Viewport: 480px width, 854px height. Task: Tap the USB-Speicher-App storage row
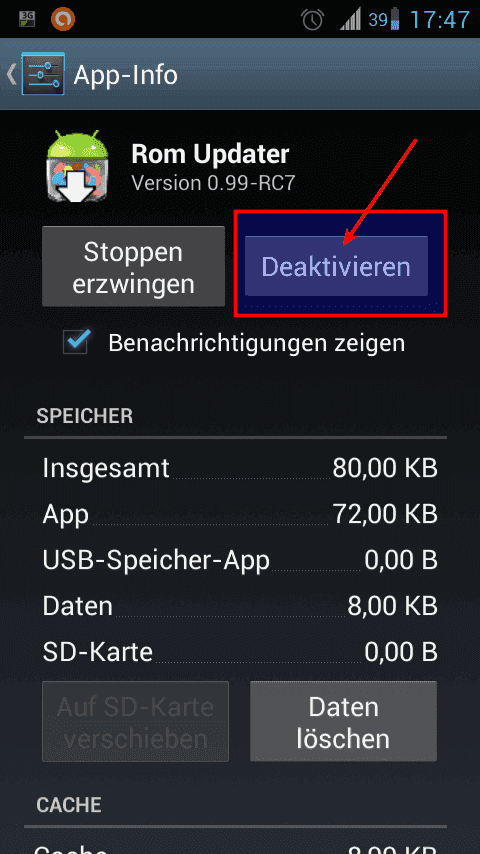point(240,560)
